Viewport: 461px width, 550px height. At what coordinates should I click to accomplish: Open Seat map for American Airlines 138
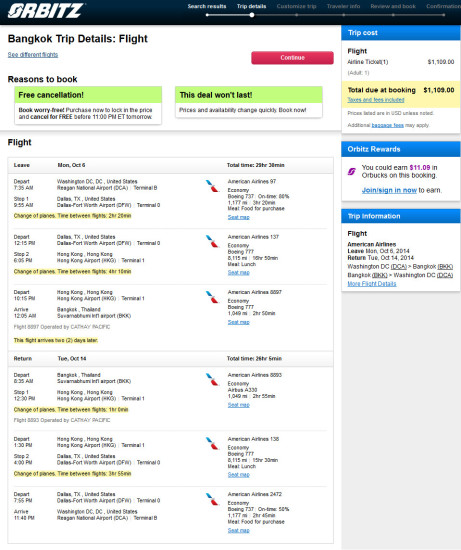click(239, 475)
